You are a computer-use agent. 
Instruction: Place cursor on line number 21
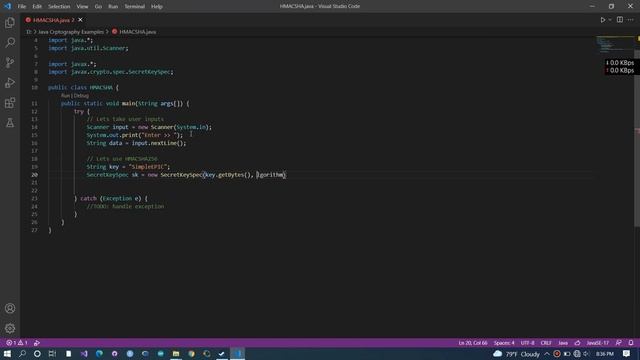(34, 182)
